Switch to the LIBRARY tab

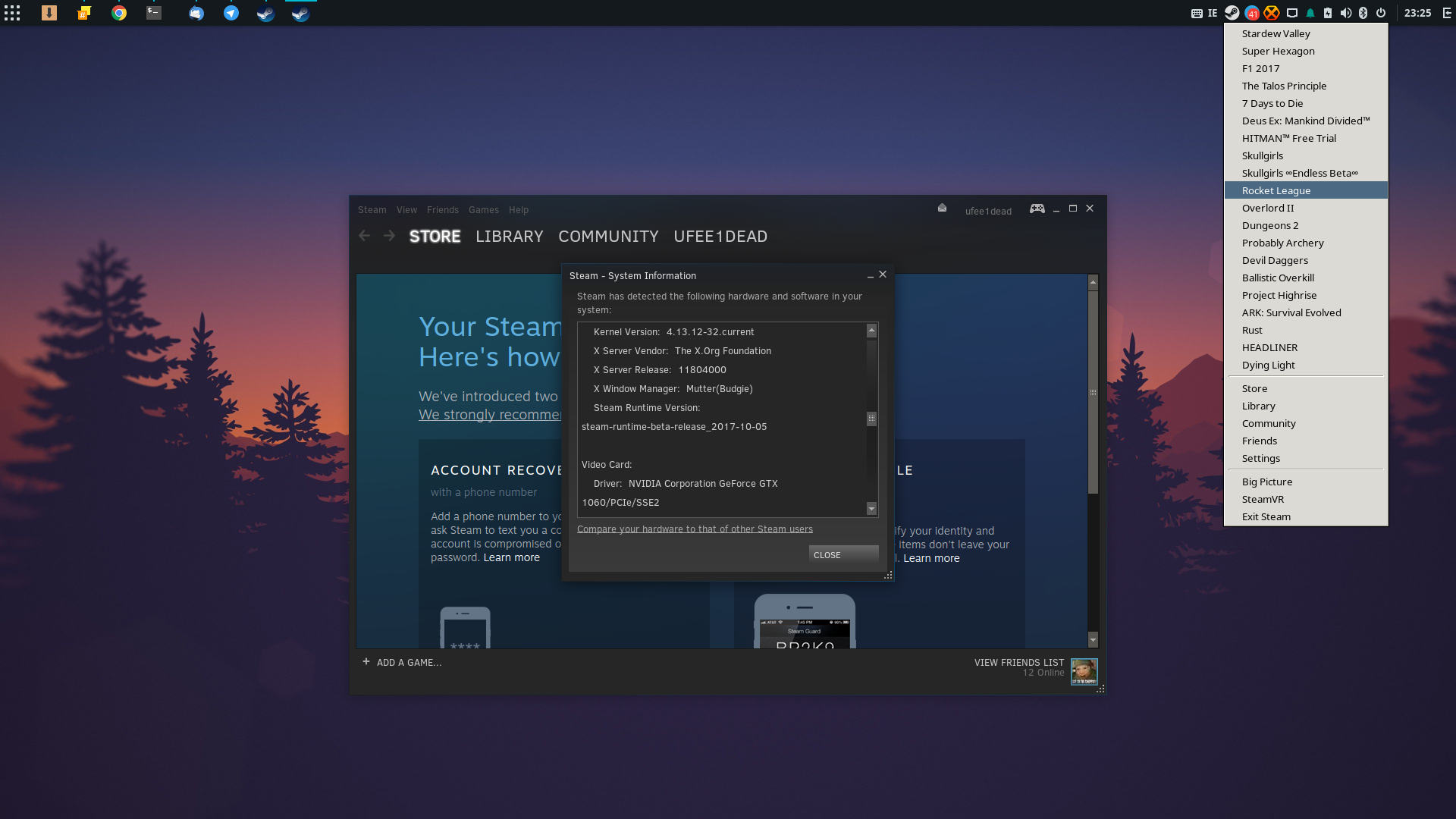(x=510, y=237)
